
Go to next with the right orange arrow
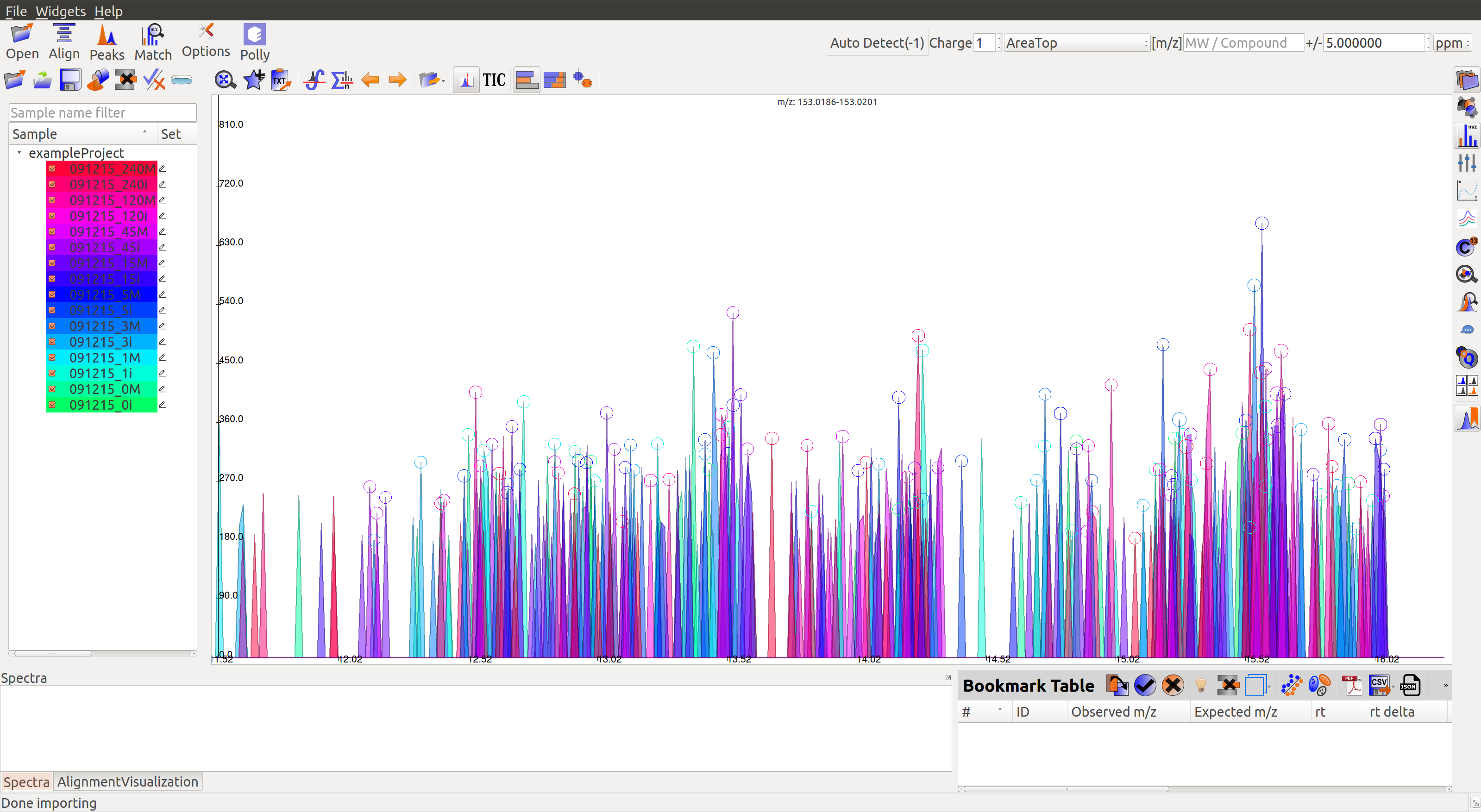[397, 80]
